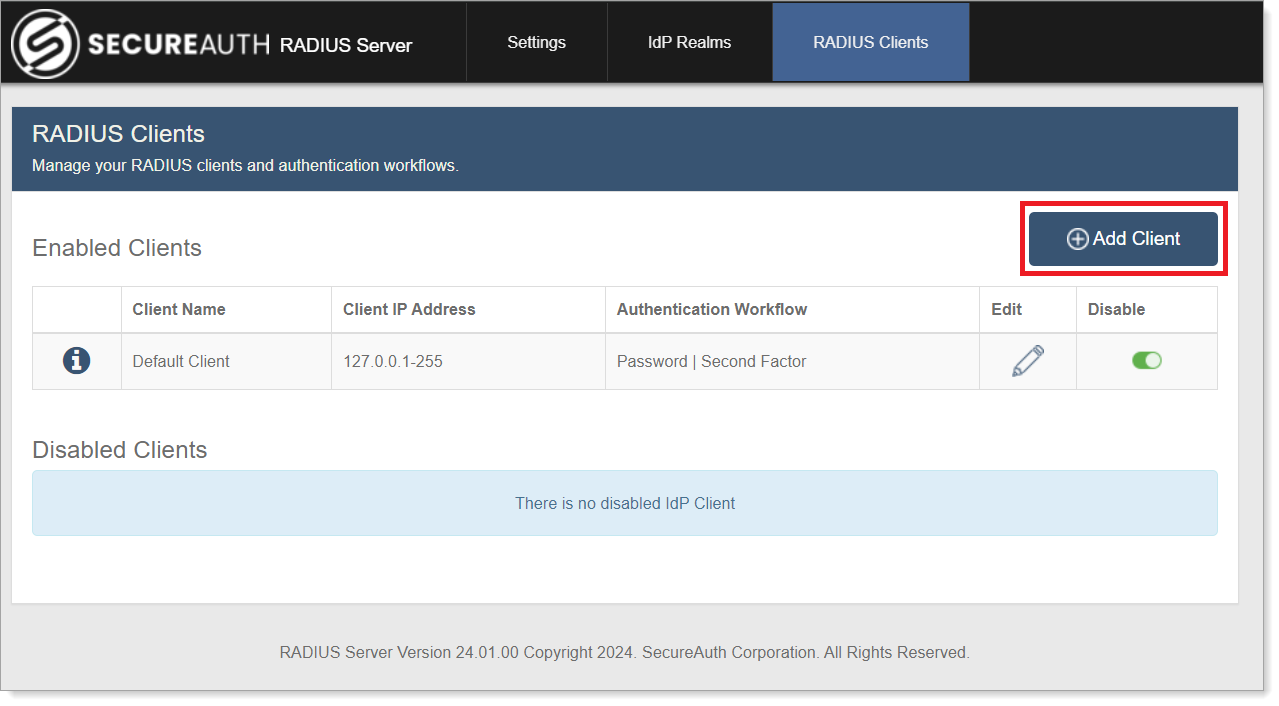Screen dimensions: 1279x706
Task: Select the edit pencil in the clients table
Action: [x=1026, y=360]
